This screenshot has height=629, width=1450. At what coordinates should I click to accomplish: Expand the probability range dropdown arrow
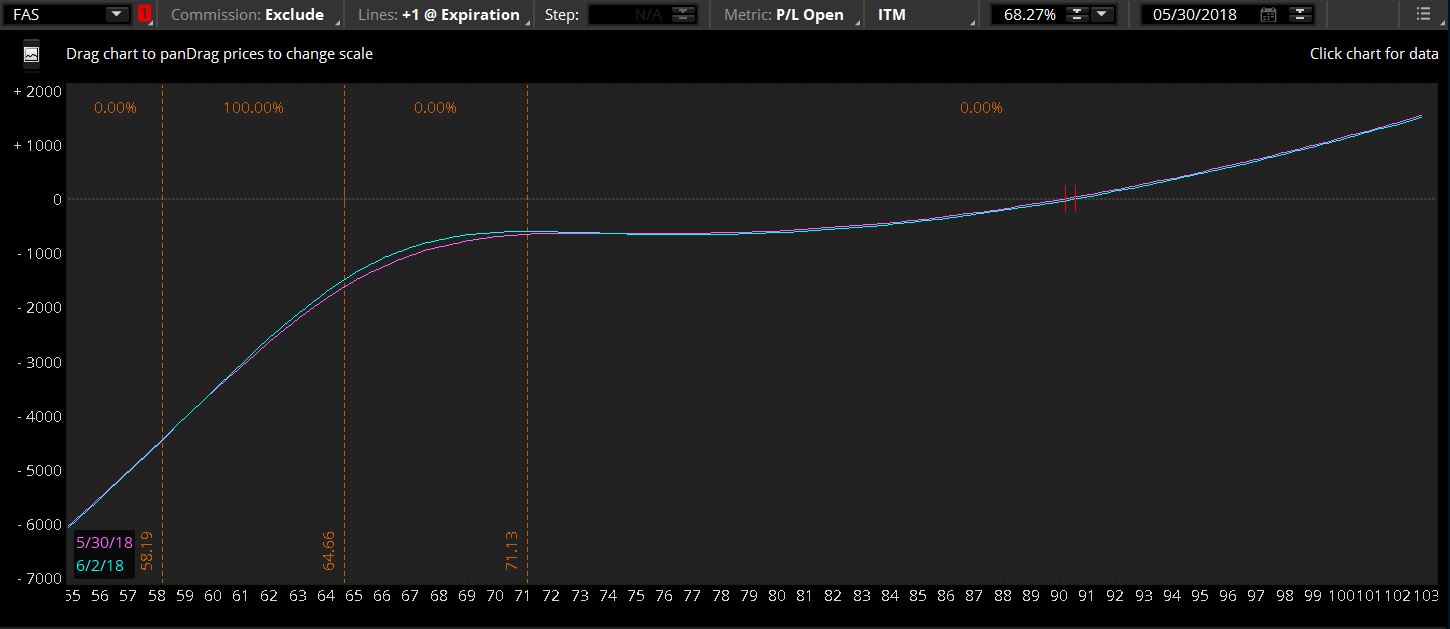tap(1101, 15)
